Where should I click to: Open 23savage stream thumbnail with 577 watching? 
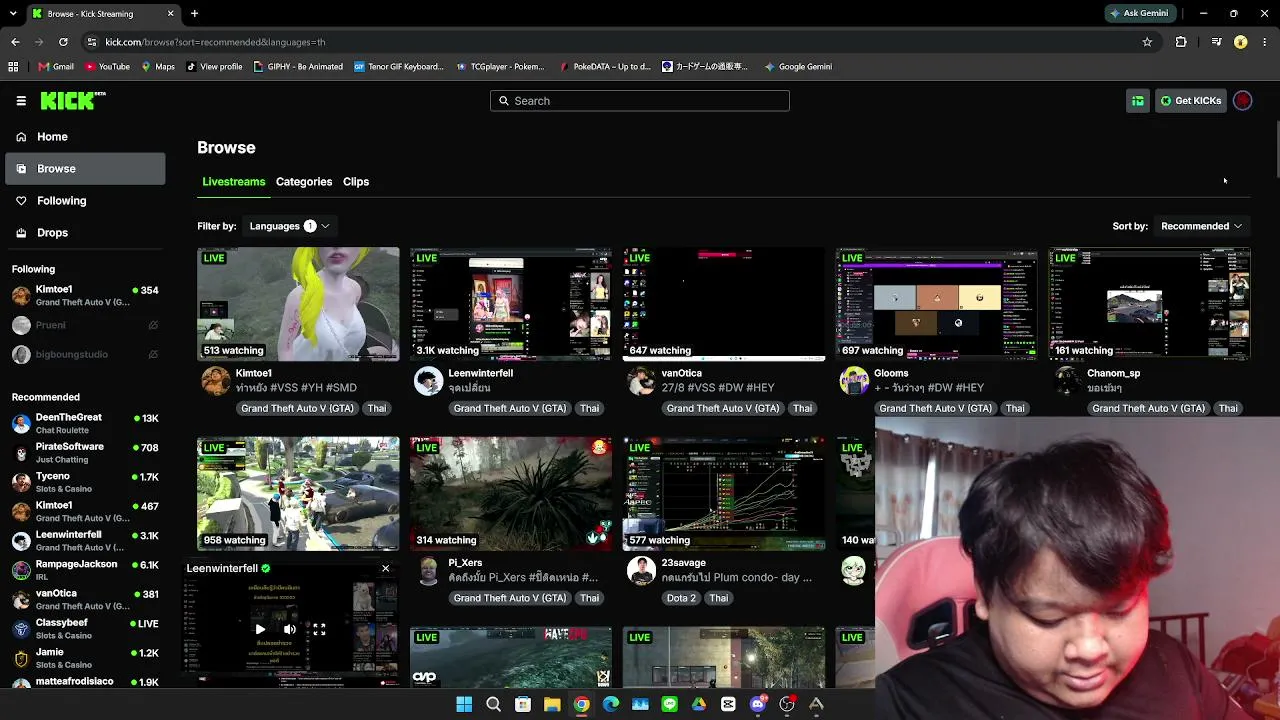[724, 494]
